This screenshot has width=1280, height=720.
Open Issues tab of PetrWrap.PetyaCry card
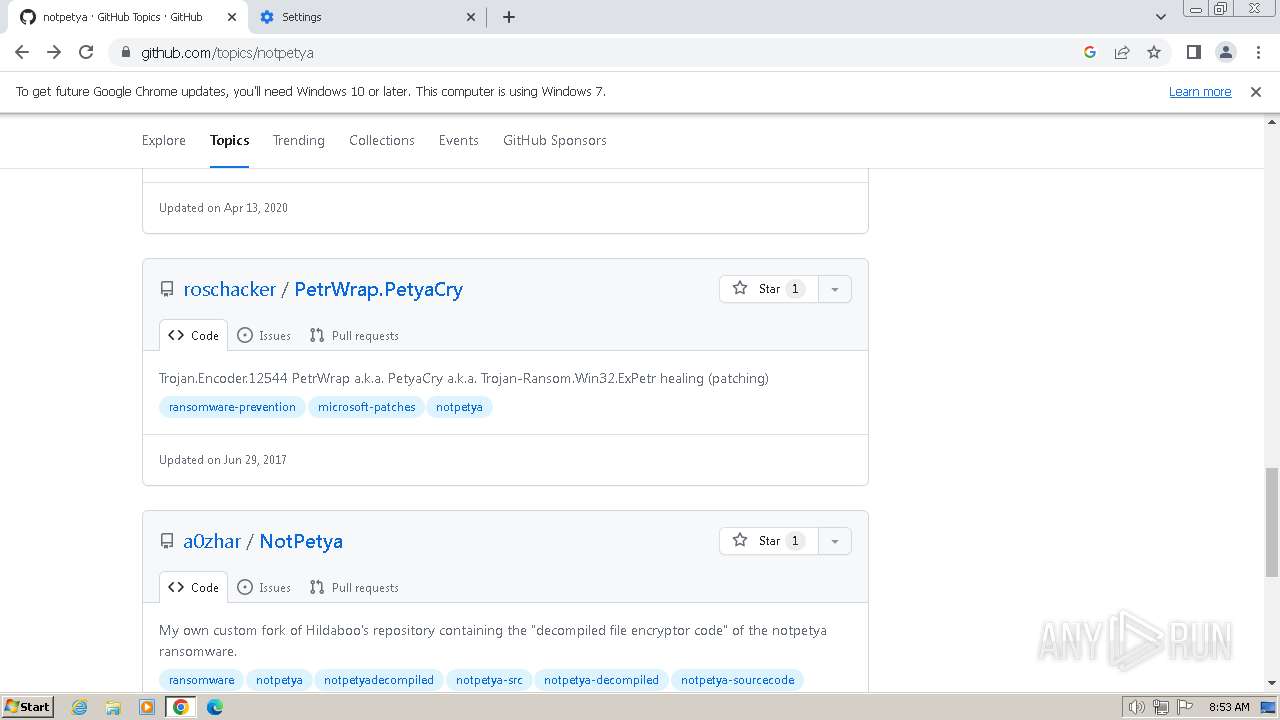(264, 336)
